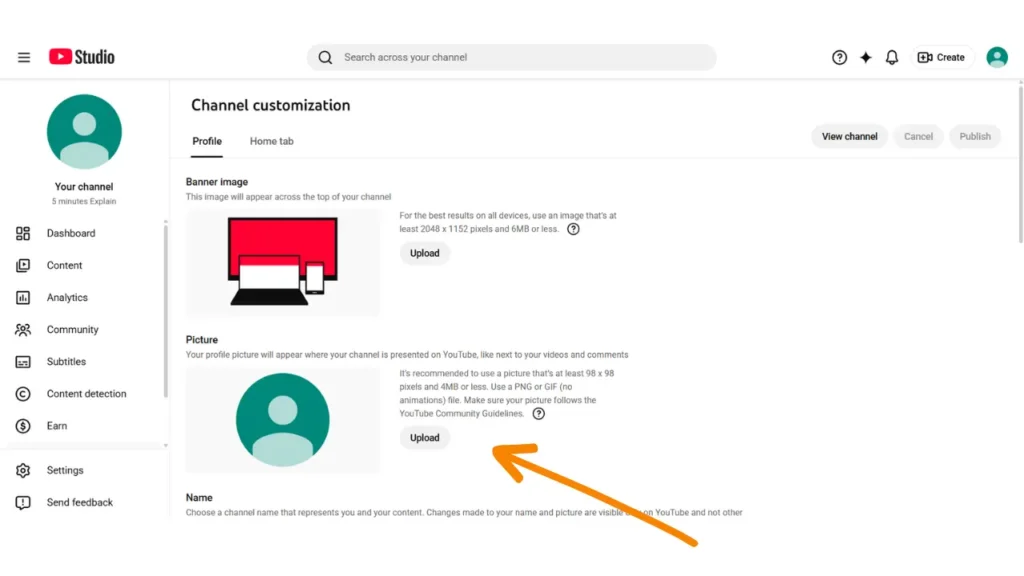1024x576 pixels.
Task: Click the search across your channel field
Action: pos(510,57)
